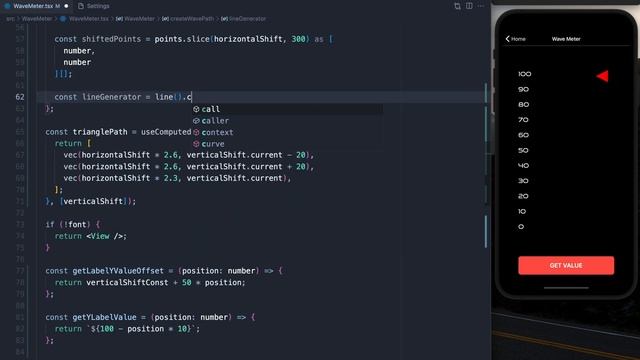Click the 0 label on the wave meter
This screenshot has width=640, height=360.
pos(521,227)
